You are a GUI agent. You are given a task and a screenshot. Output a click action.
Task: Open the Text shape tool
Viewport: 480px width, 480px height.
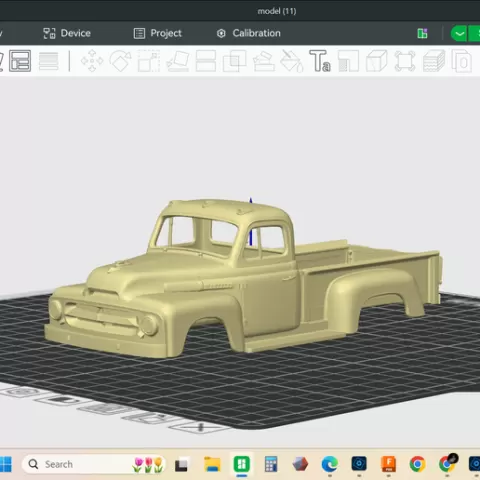click(x=320, y=61)
